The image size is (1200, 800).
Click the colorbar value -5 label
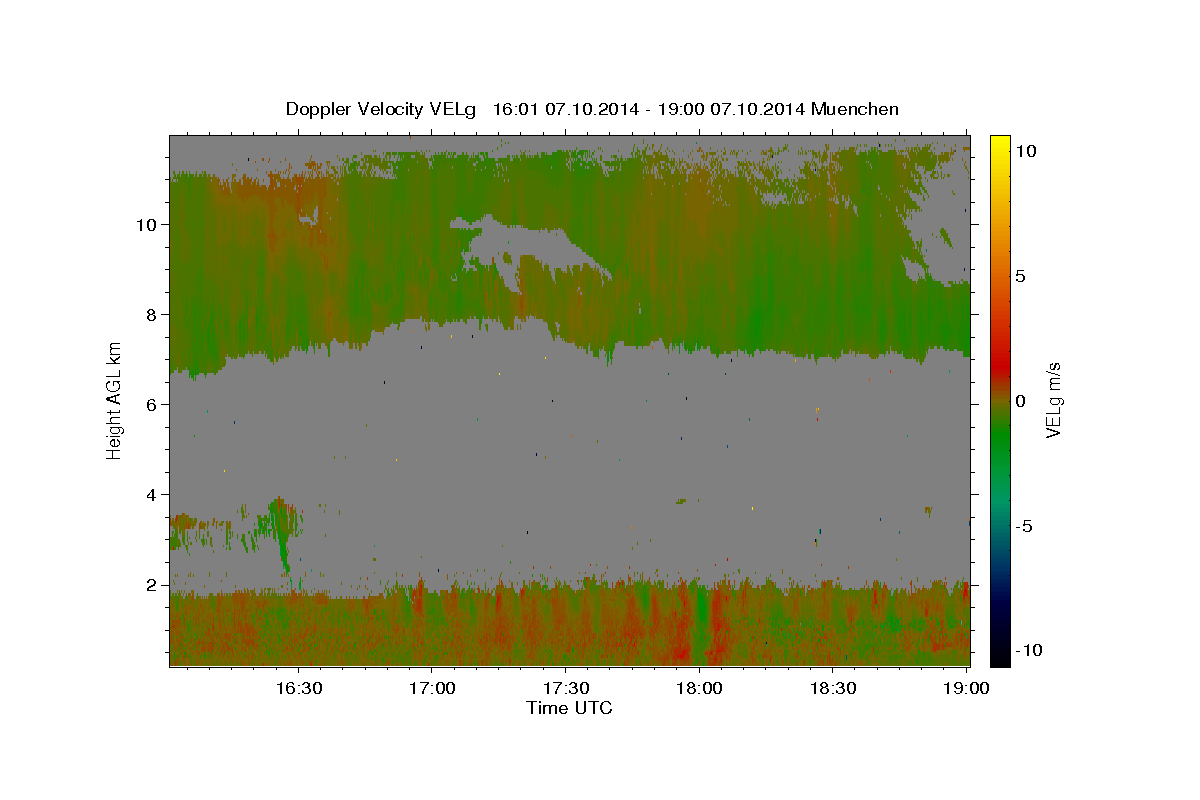[x=1024, y=526]
